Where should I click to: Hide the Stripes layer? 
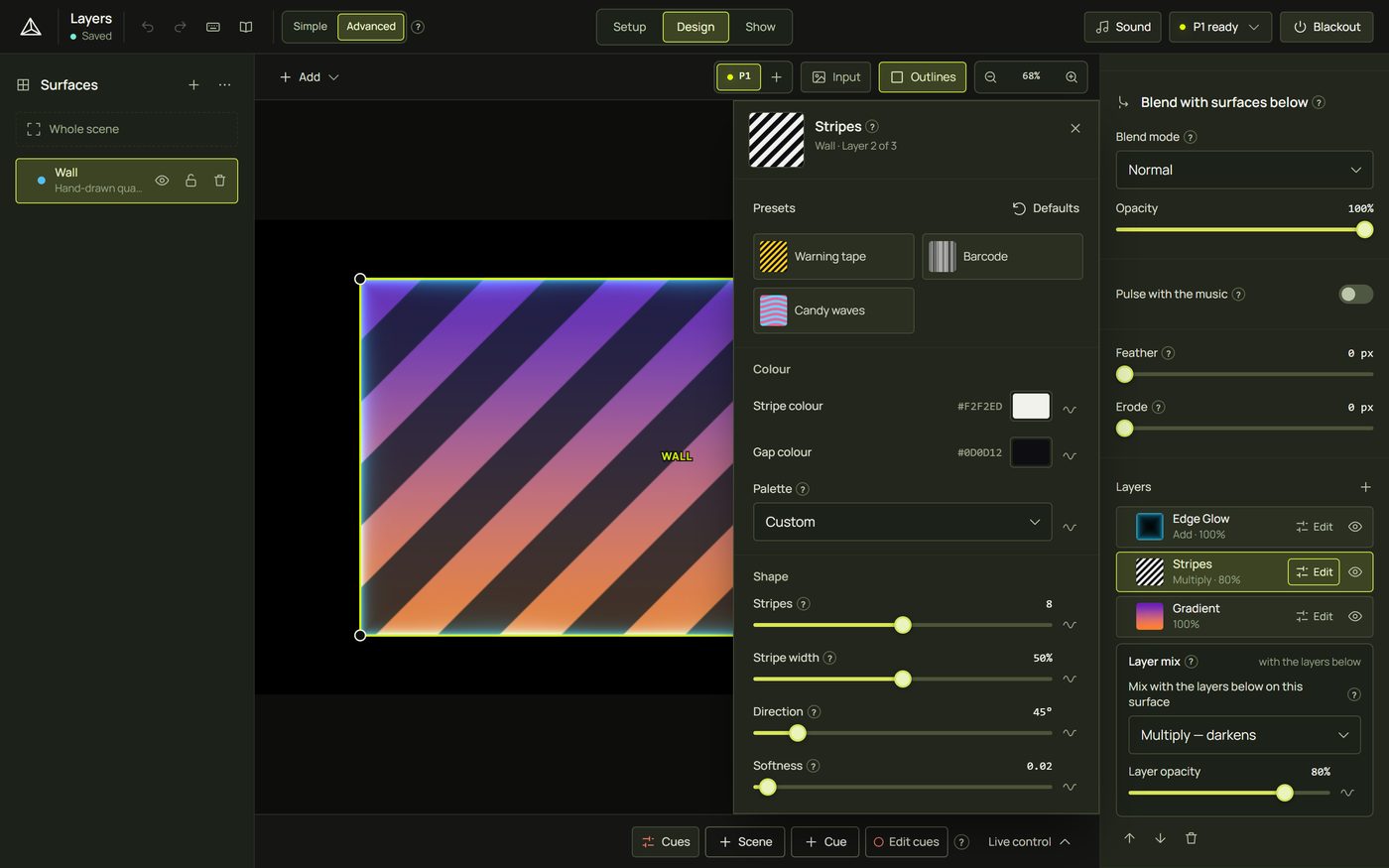tap(1355, 572)
